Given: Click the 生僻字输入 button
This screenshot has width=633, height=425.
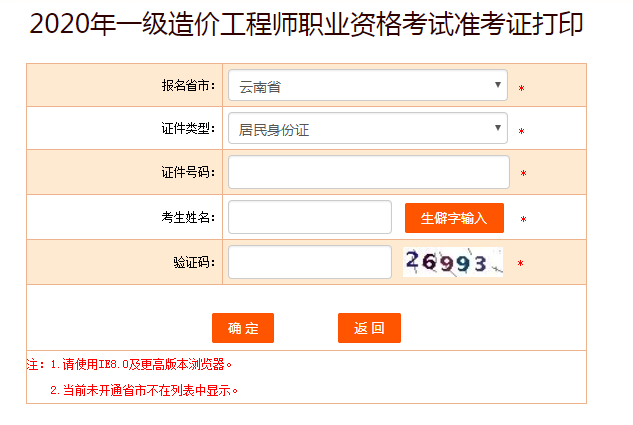Looking at the screenshot, I should click(454, 218).
